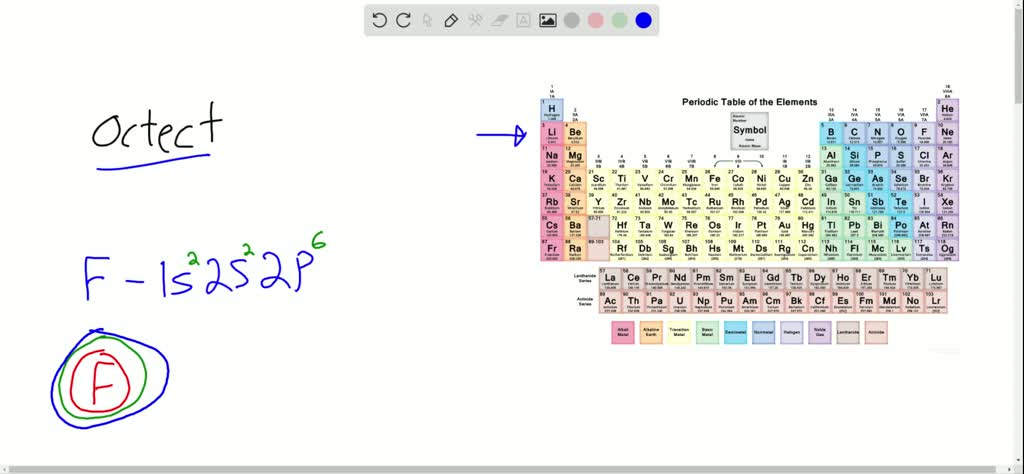The width and height of the screenshot is (1024, 474).
Task: Choose the eraser tool
Action: 500,20
